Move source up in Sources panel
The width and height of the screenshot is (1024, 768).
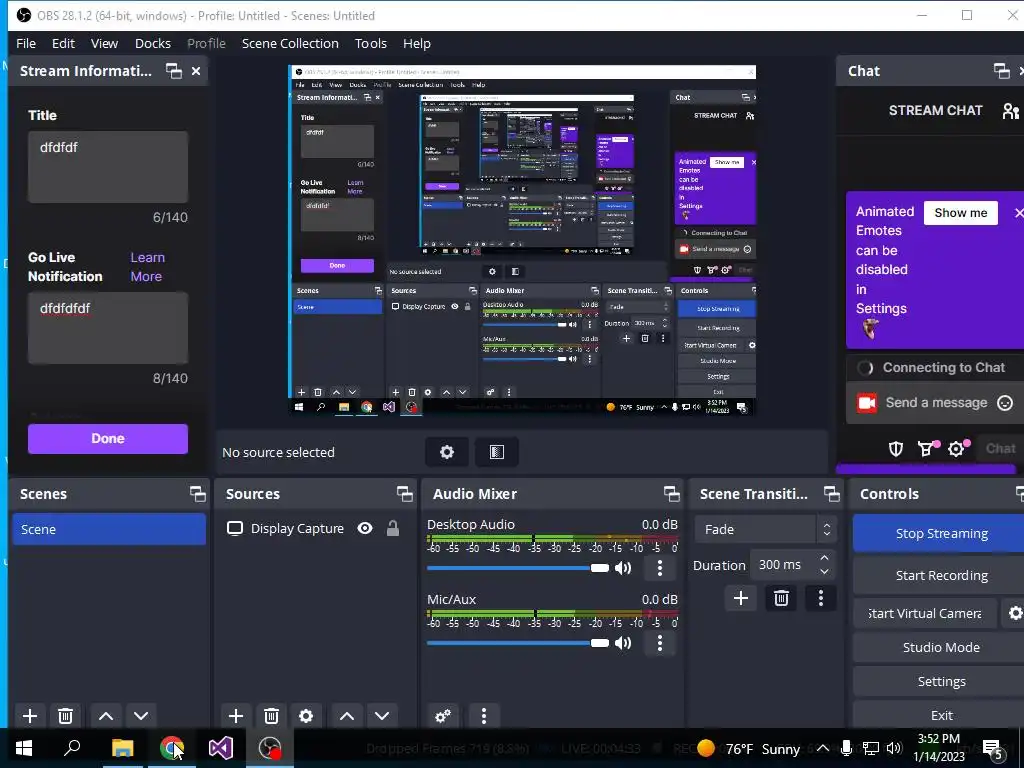(x=347, y=716)
